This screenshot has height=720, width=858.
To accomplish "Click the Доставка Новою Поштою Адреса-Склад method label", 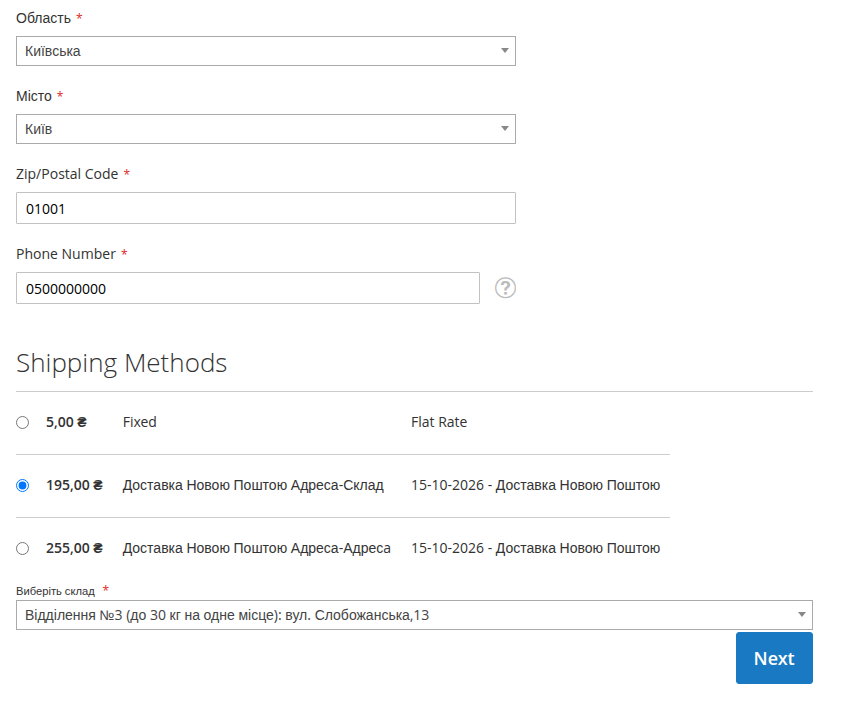I will pos(253,485).
